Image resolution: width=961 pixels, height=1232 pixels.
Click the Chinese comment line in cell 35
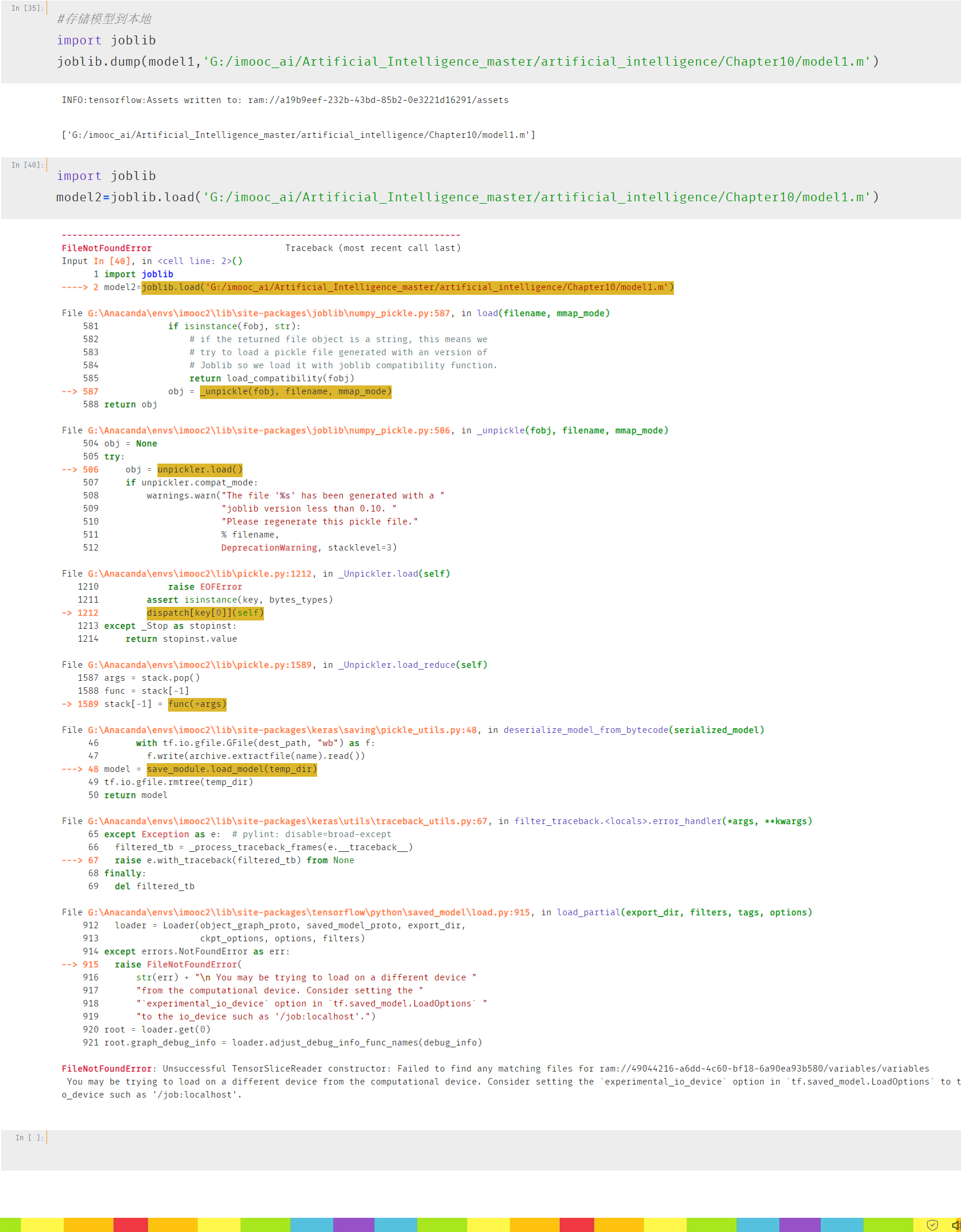pos(104,19)
